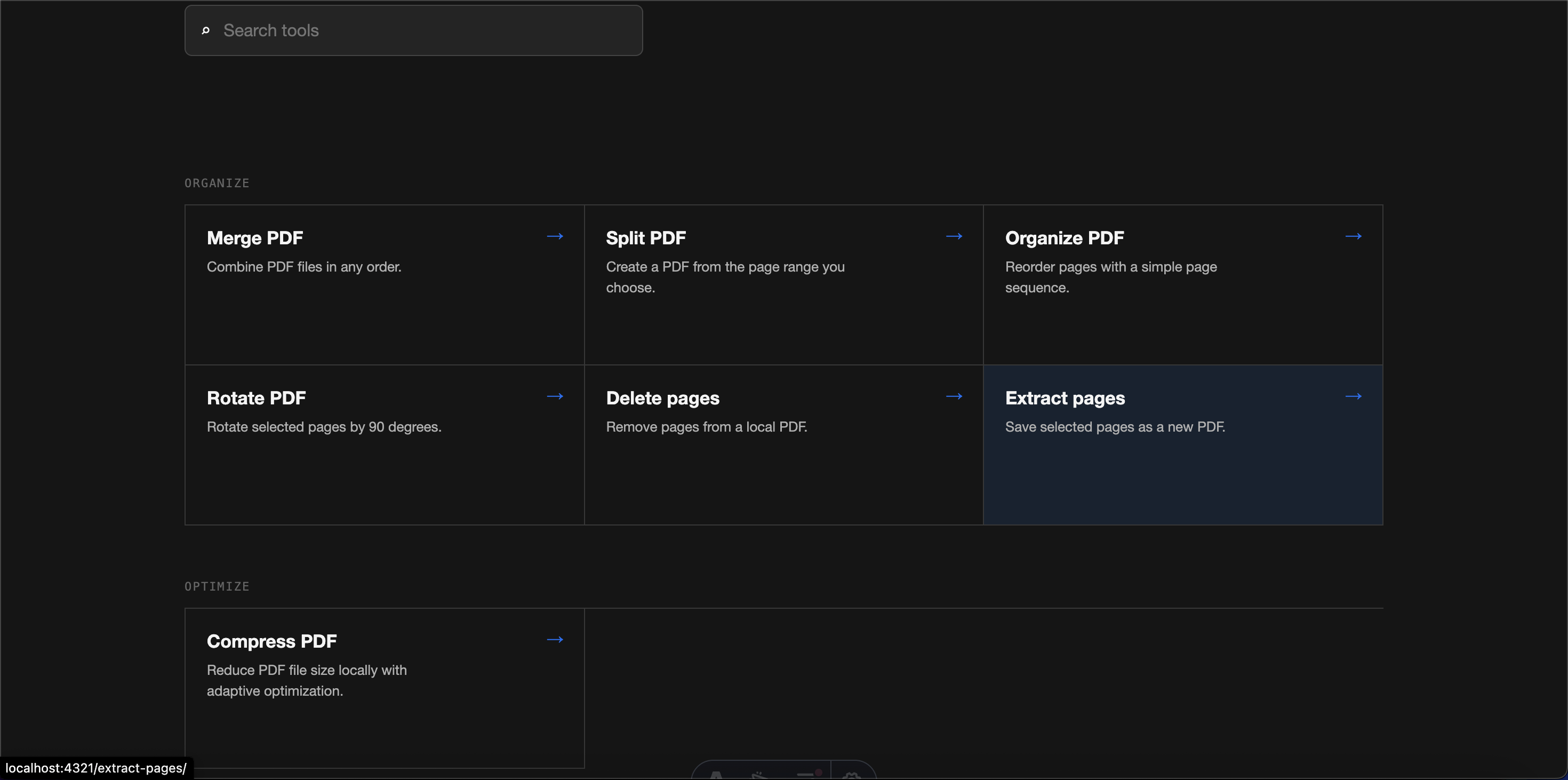Viewport: 1568px width, 780px height.
Task: Click the arrow icon on Delete pages card
Action: [x=954, y=396]
